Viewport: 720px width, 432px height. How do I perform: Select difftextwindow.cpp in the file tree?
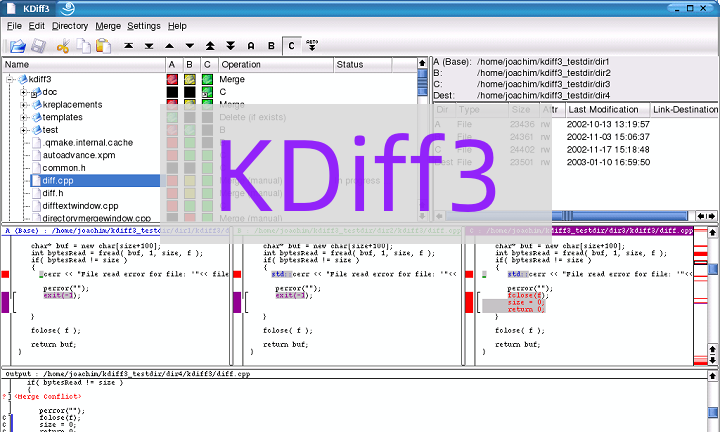[x=82, y=205]
